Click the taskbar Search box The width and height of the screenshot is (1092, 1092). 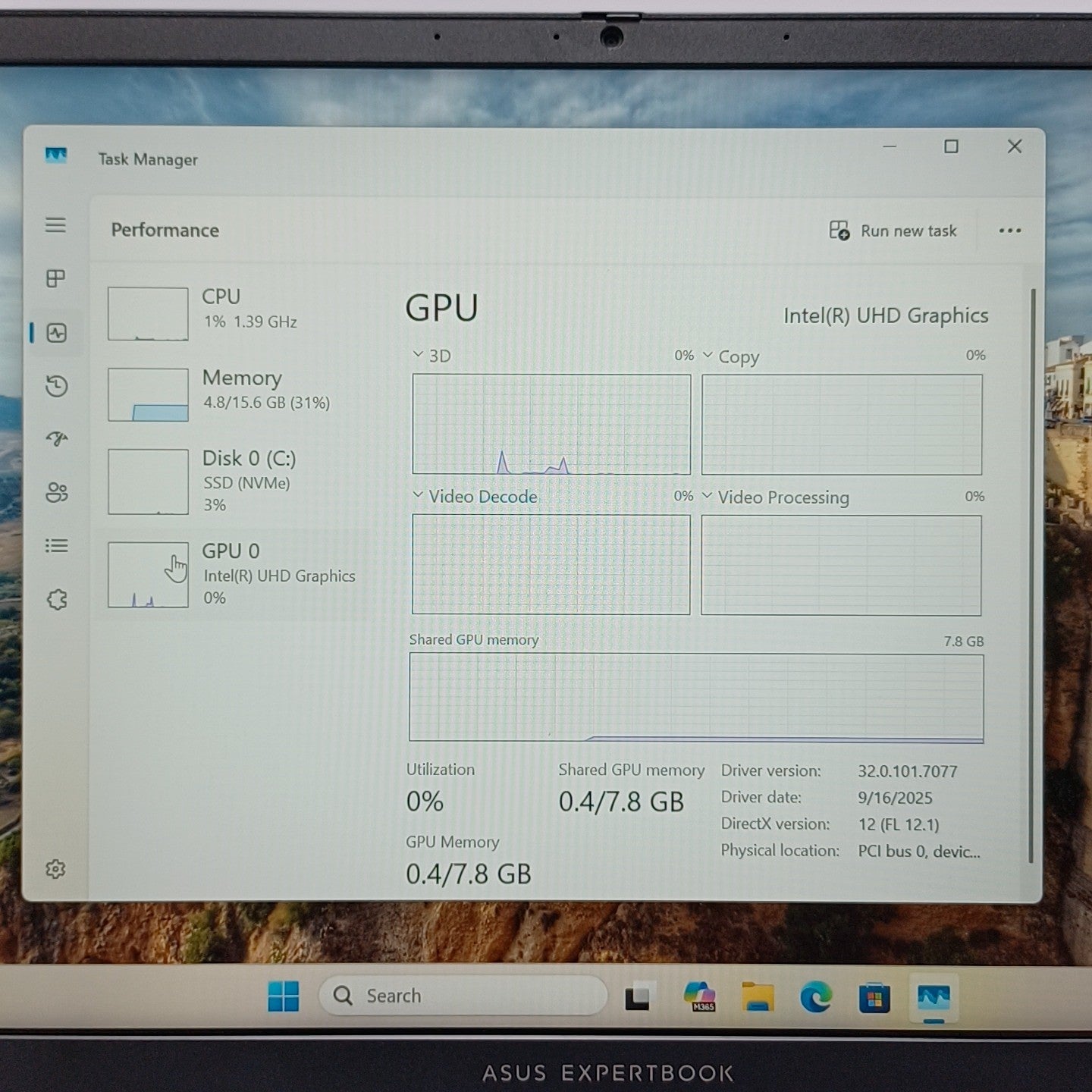463,996
